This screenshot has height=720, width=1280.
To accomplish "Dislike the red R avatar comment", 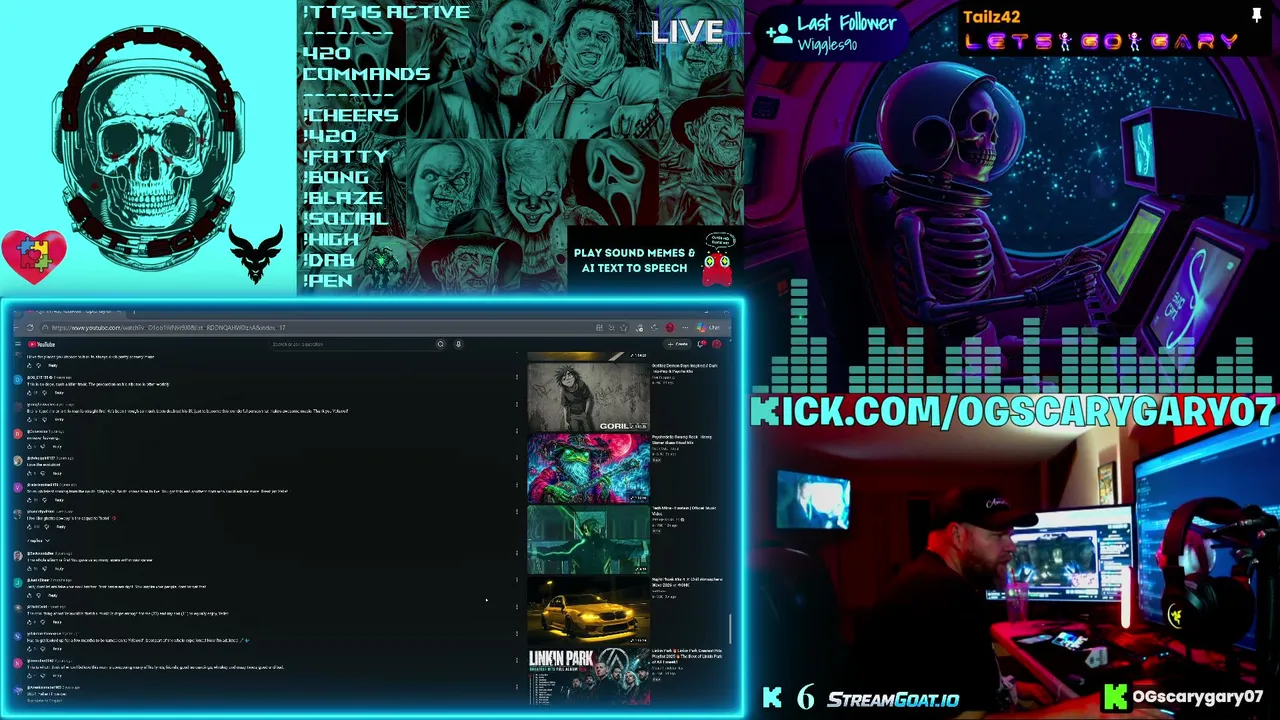I will point(44,447).
